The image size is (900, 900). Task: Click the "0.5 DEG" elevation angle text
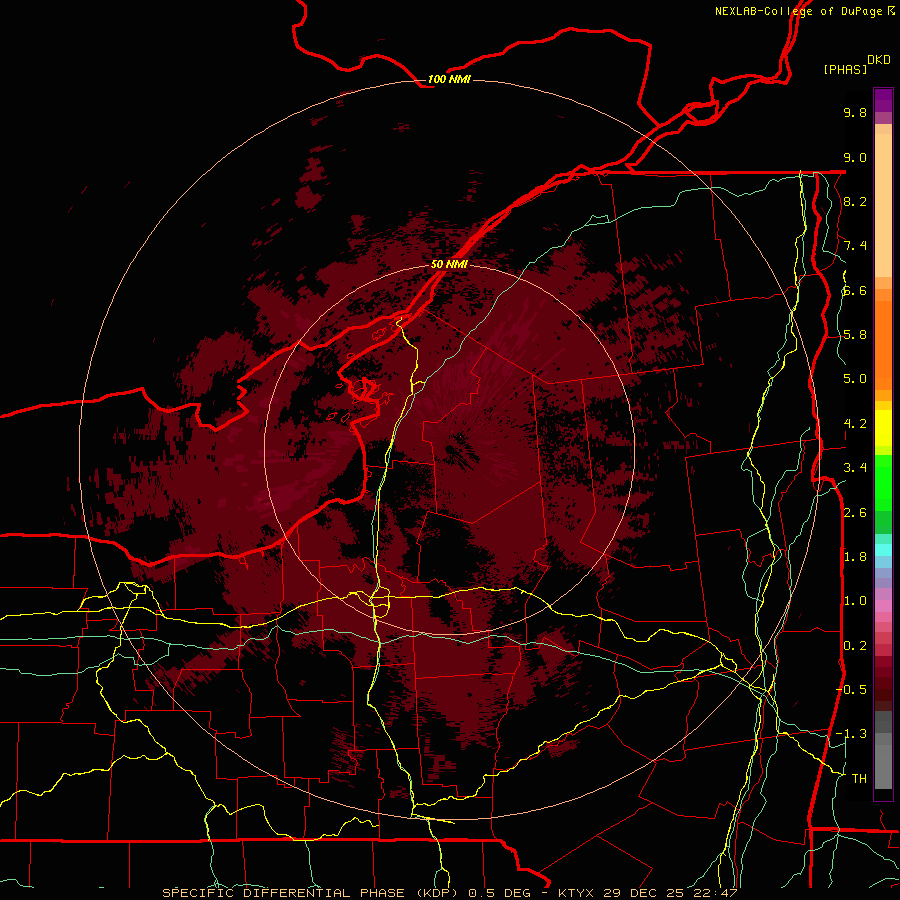tap(502, 893)
